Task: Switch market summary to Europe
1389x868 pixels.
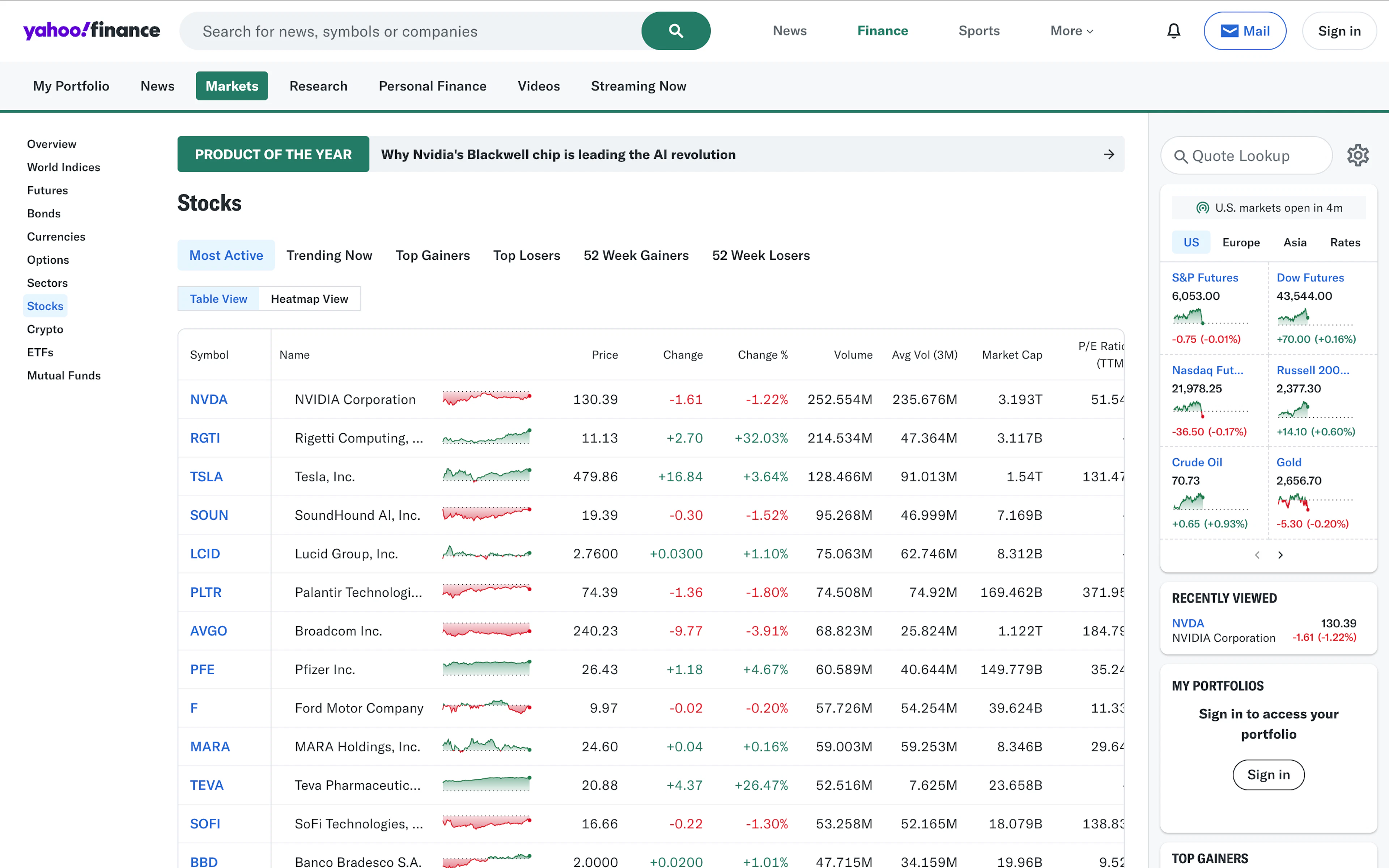Action: pos(1241,242)
